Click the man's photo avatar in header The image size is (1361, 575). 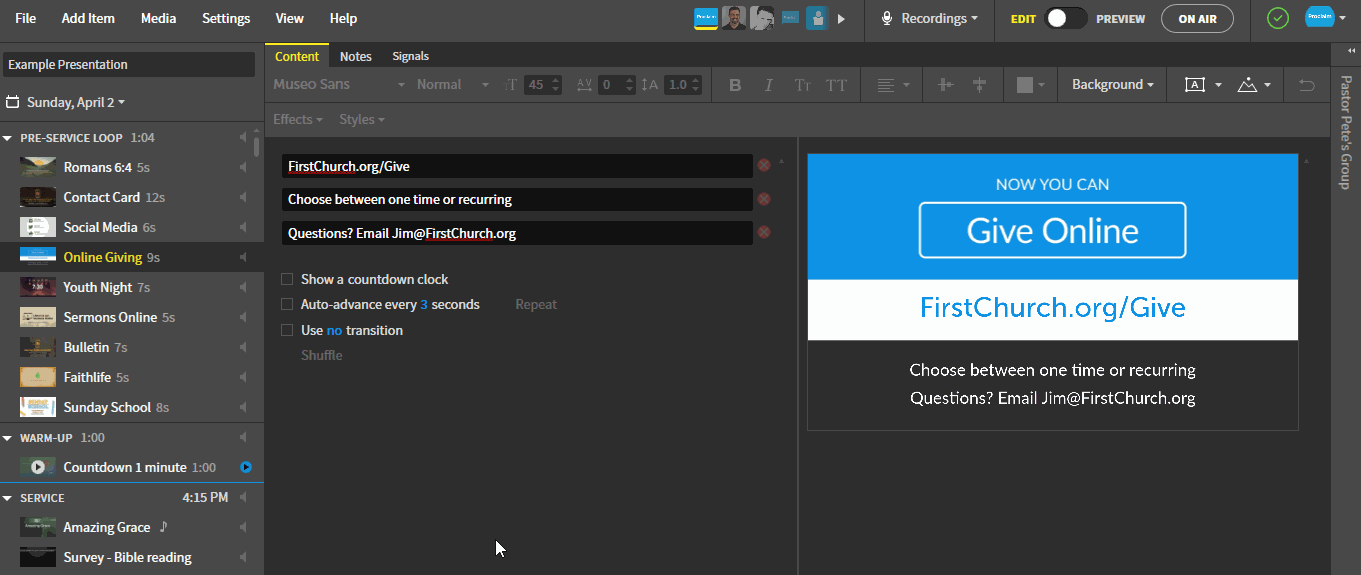coord(733,18)
